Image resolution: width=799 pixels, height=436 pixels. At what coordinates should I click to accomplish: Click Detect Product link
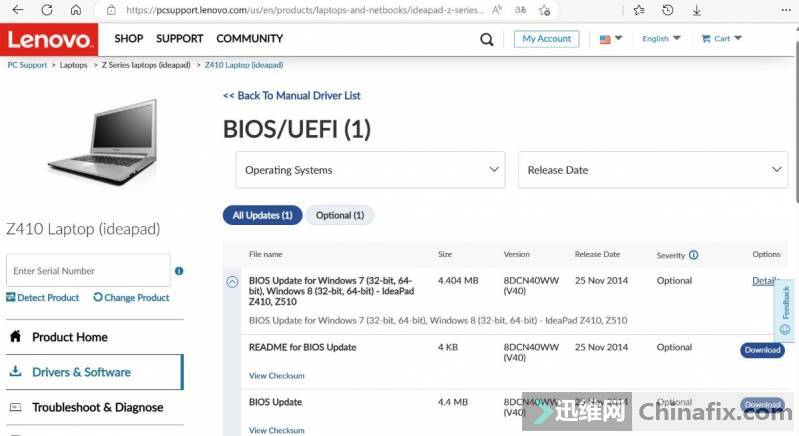pyautogui.click(x=43, y=297)
